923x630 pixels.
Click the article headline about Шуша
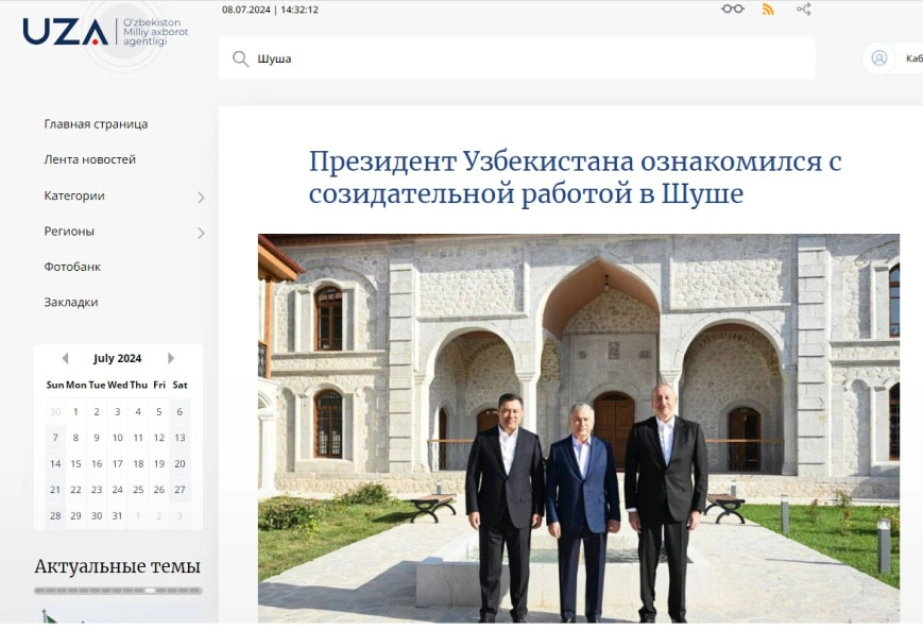tap(575, 177)
